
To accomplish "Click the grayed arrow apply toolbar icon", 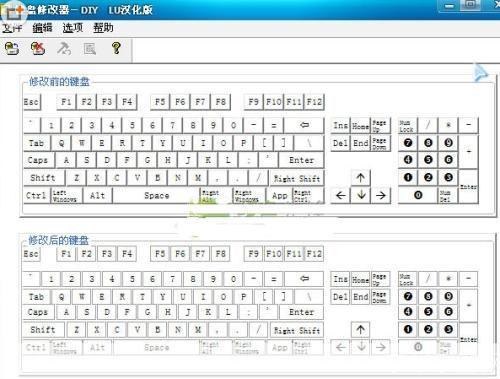I will click(64, 49).
